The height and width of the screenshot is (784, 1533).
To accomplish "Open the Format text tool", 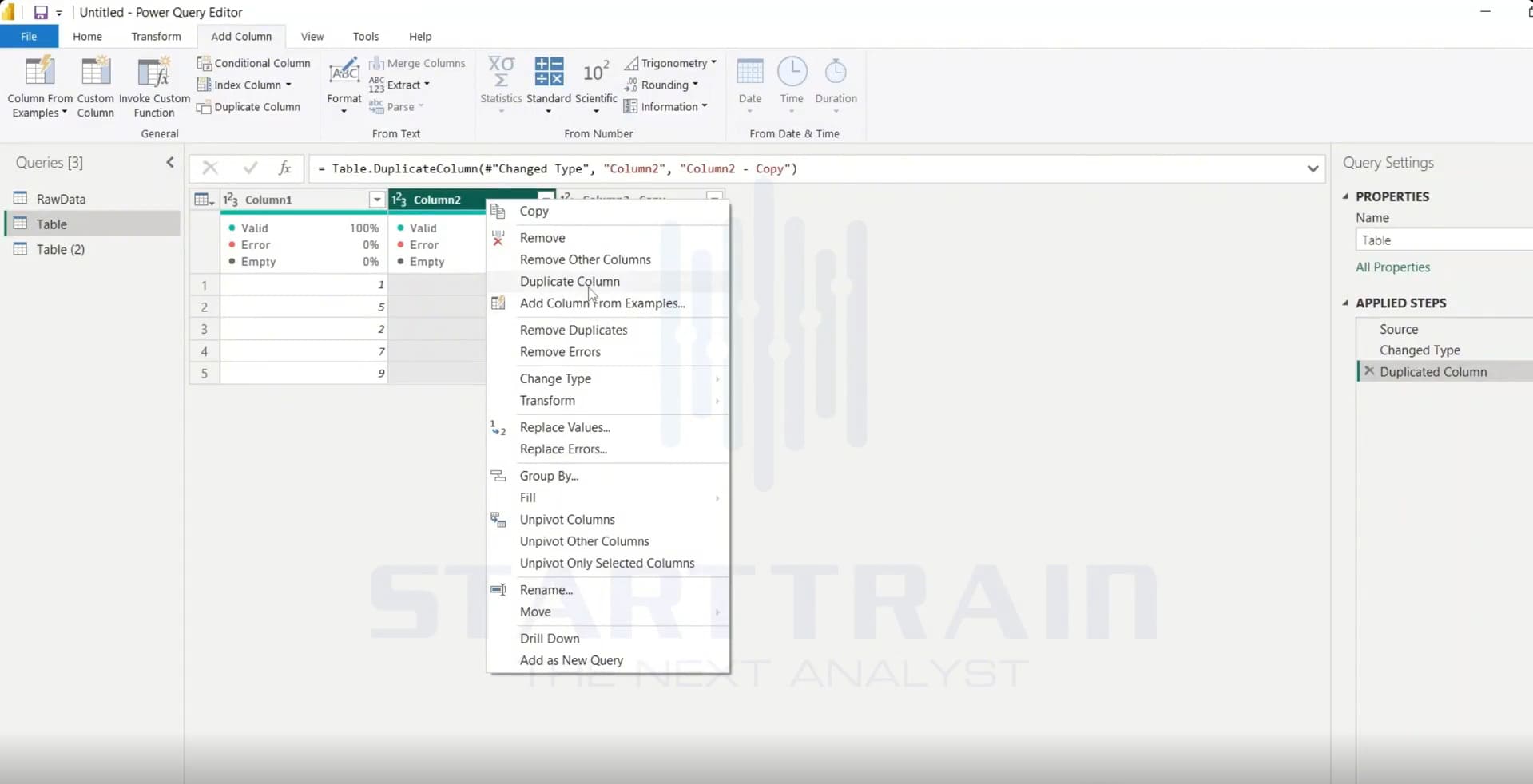I will click(x=344, y=85).
